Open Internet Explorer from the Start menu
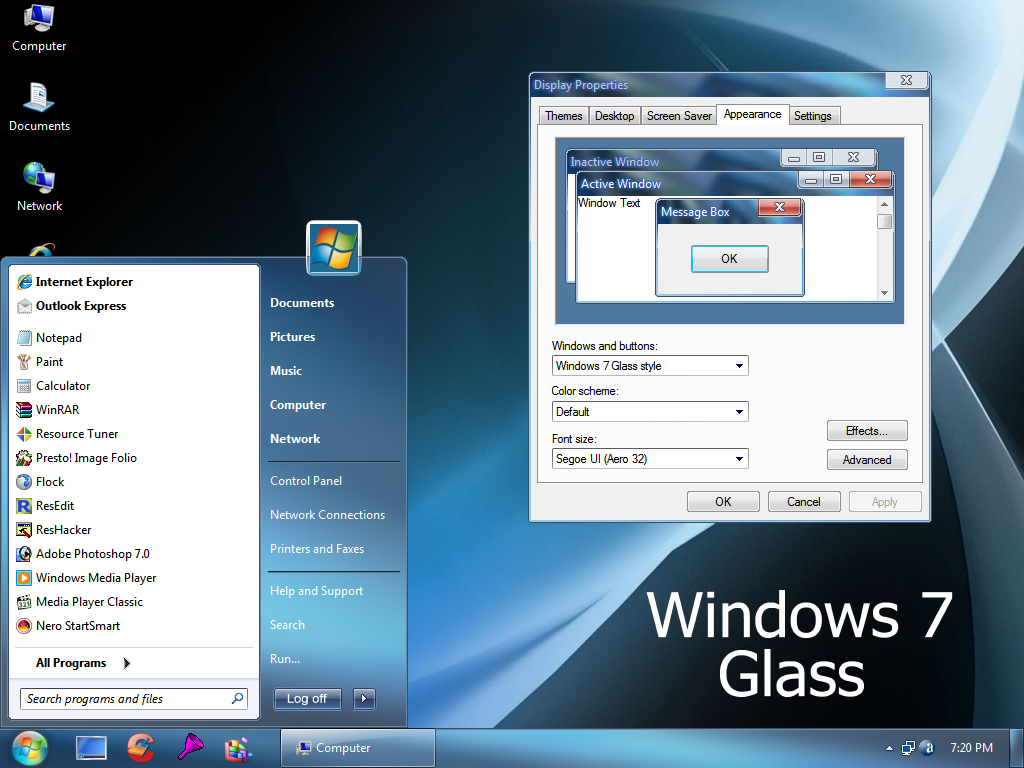1024x768 pixels. [85, 281]
